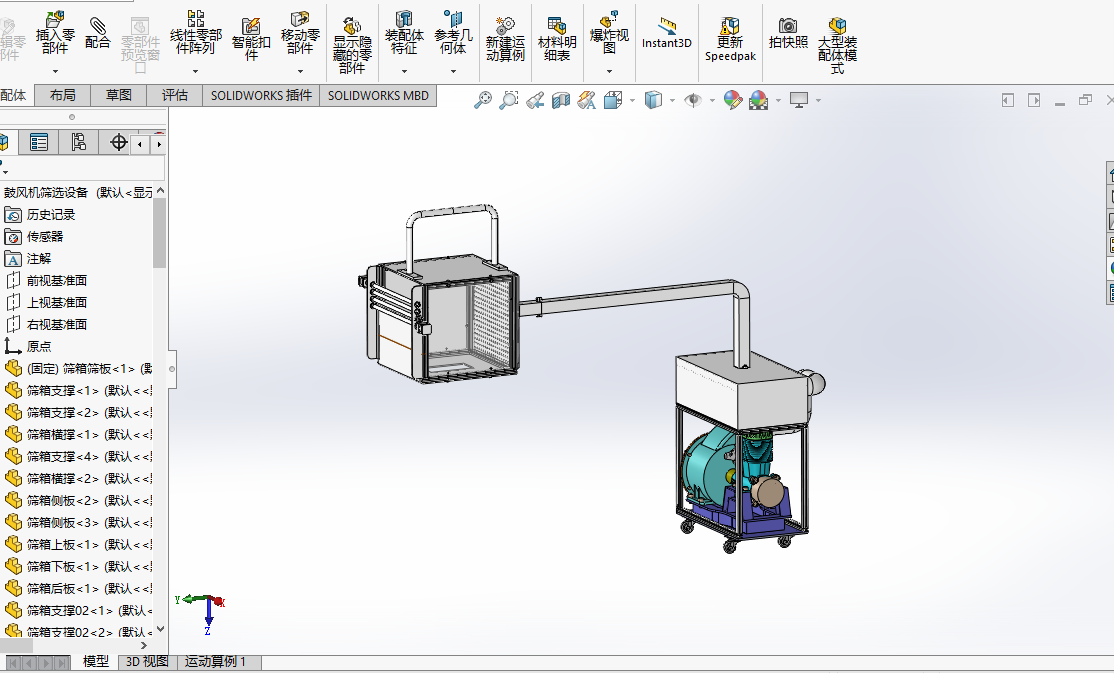This screenshot has height=673, width=1114.
Task: Switch to 模型 Model bottom tab
Action: tap(96, 662)
